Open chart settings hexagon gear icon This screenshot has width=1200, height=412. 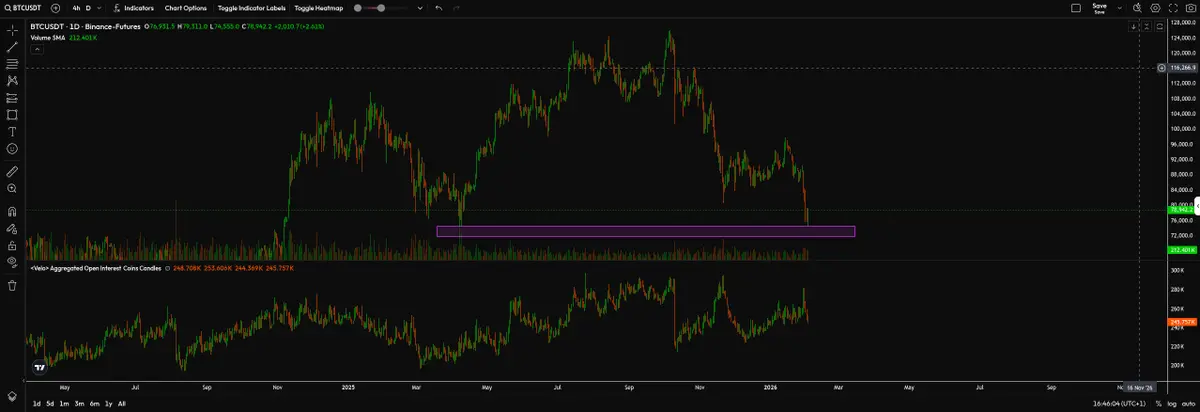(1157, 7)
